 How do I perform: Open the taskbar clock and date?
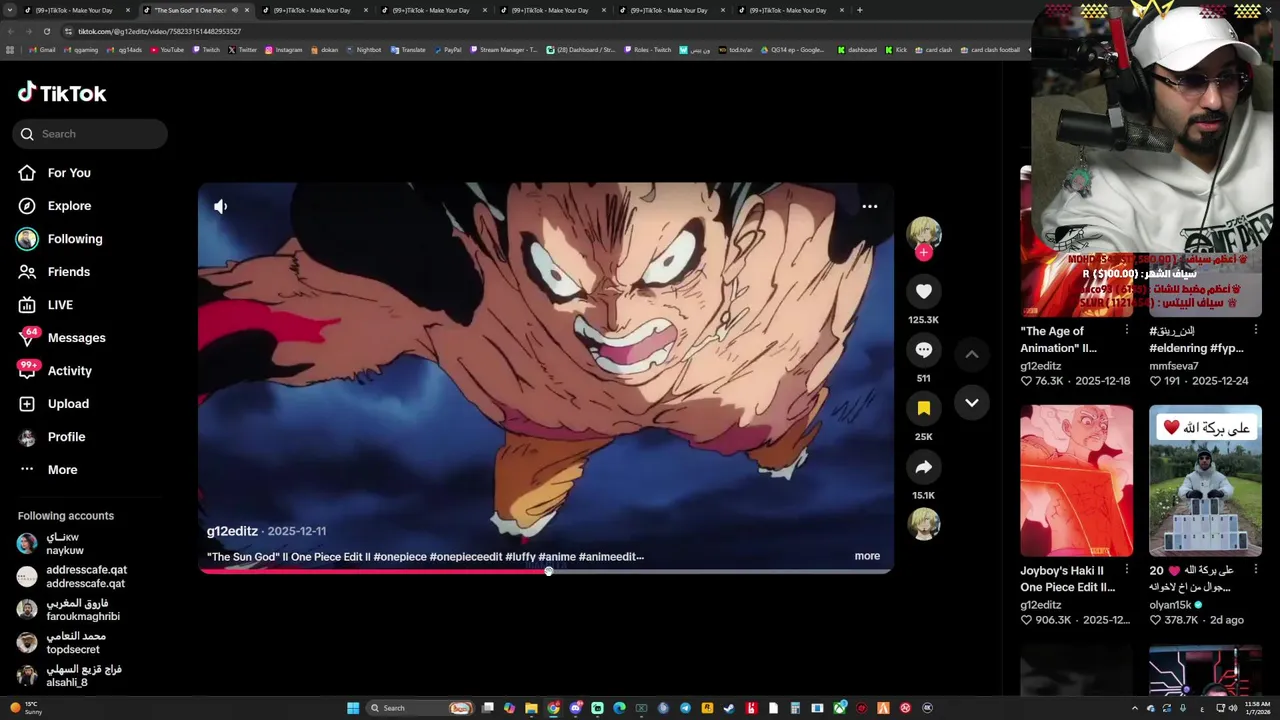coord(1257,708)
